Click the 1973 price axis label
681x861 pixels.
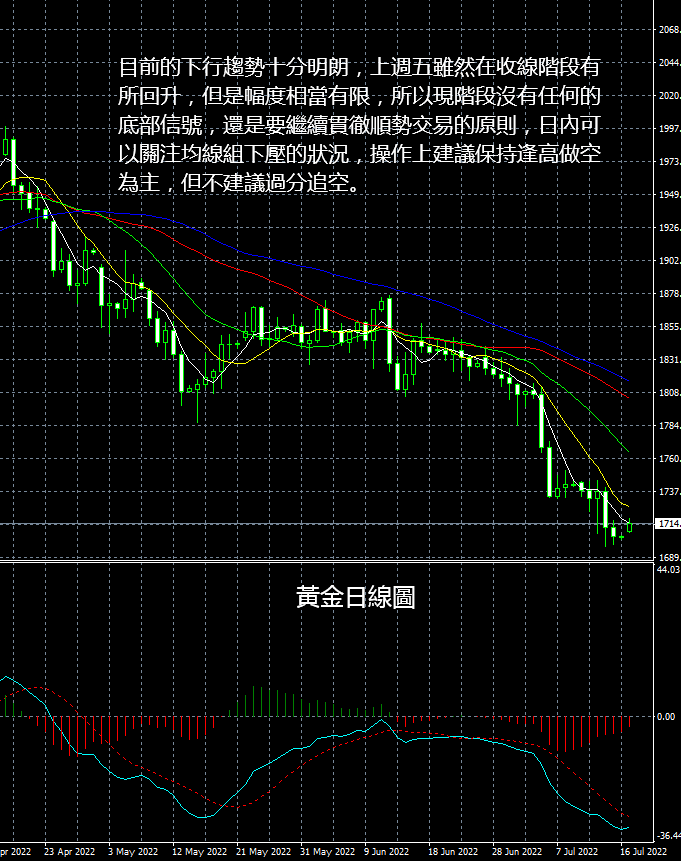[669, 161]
